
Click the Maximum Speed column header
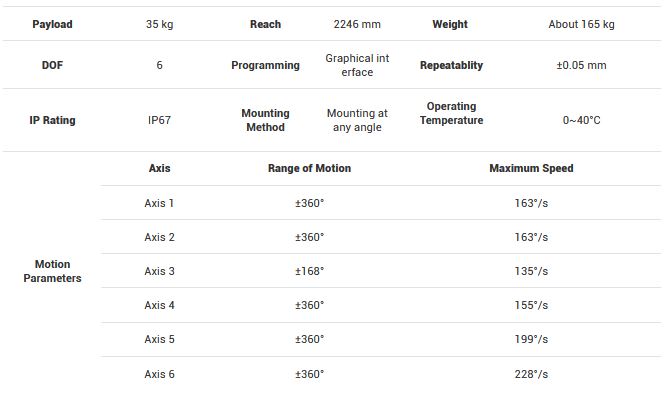tap(531, 168)
